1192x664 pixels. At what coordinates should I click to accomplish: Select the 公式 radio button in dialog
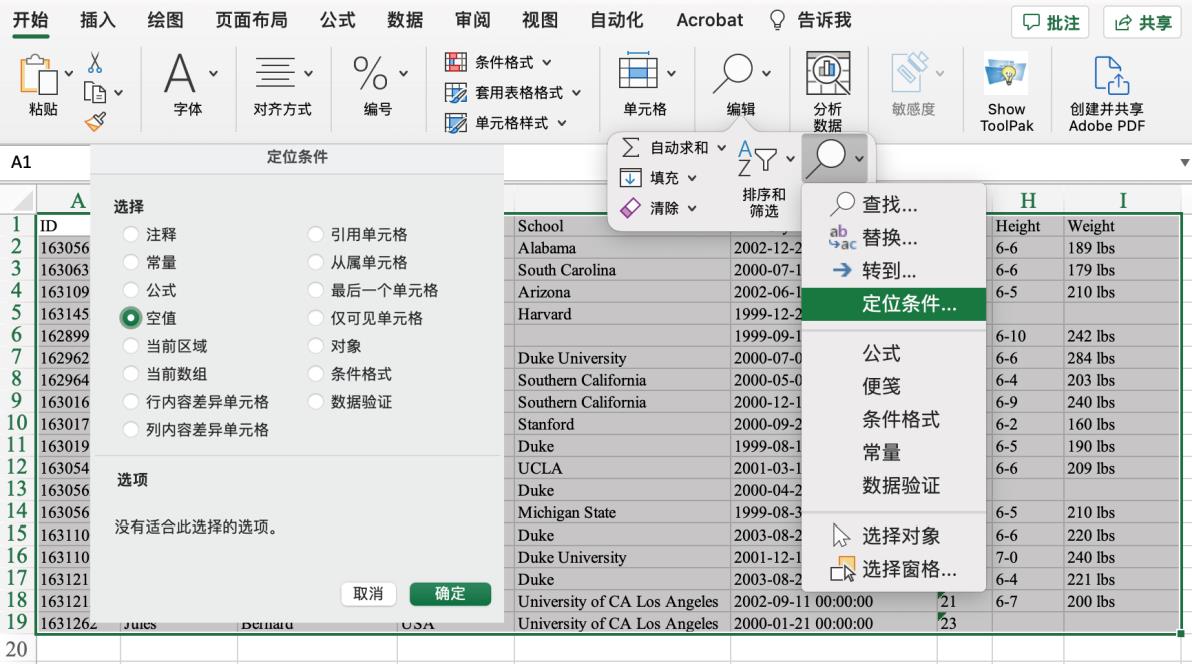tap(130, 291)
